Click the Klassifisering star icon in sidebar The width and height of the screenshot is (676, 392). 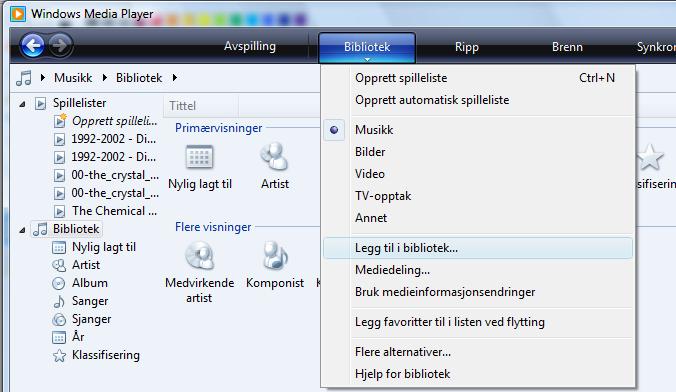click(x=59, y=355)
